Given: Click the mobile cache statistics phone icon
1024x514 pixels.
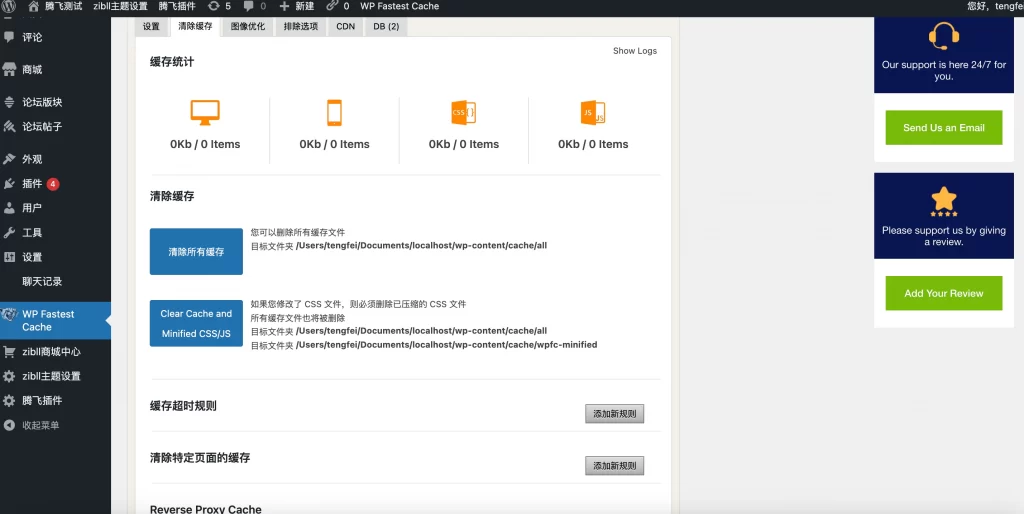Looking at the screenshot, I should point(334,112).
